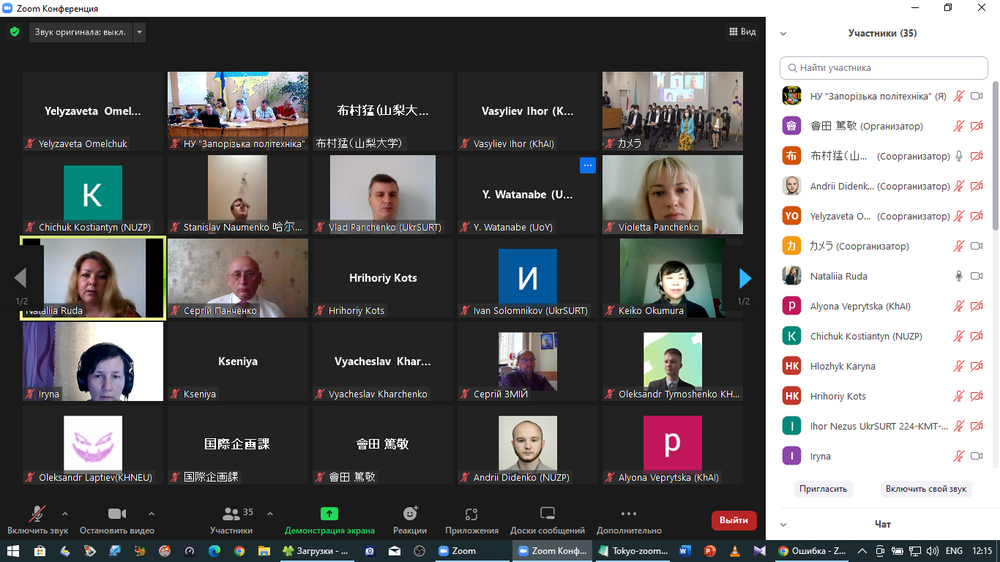Image resolution: width=1000 pixels, height=562 pixels.
Task: Click the green Share Screen button
Action: click(329, 518)
